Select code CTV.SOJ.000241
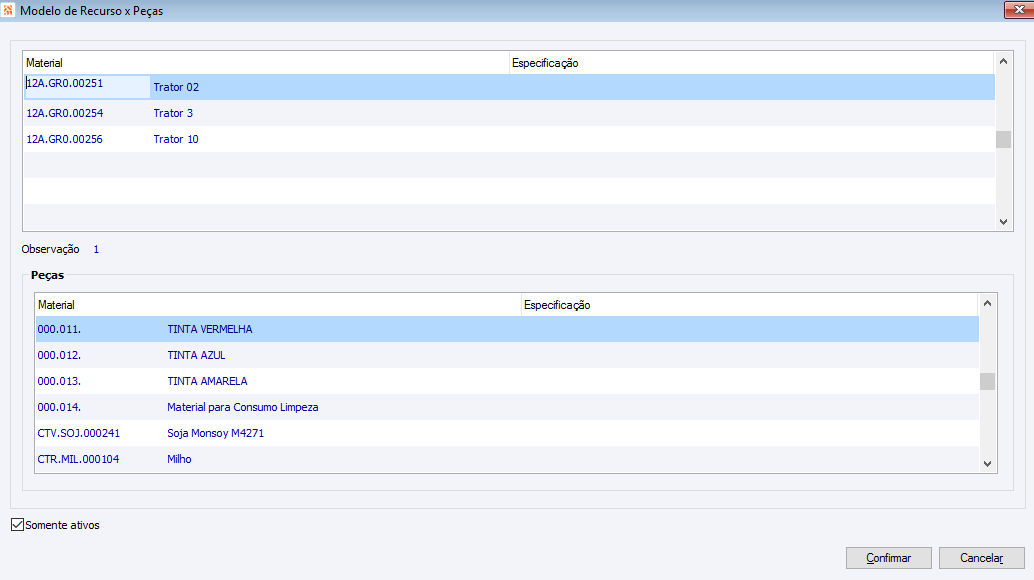Viewport: 1034px width, 580px height. 78,433
